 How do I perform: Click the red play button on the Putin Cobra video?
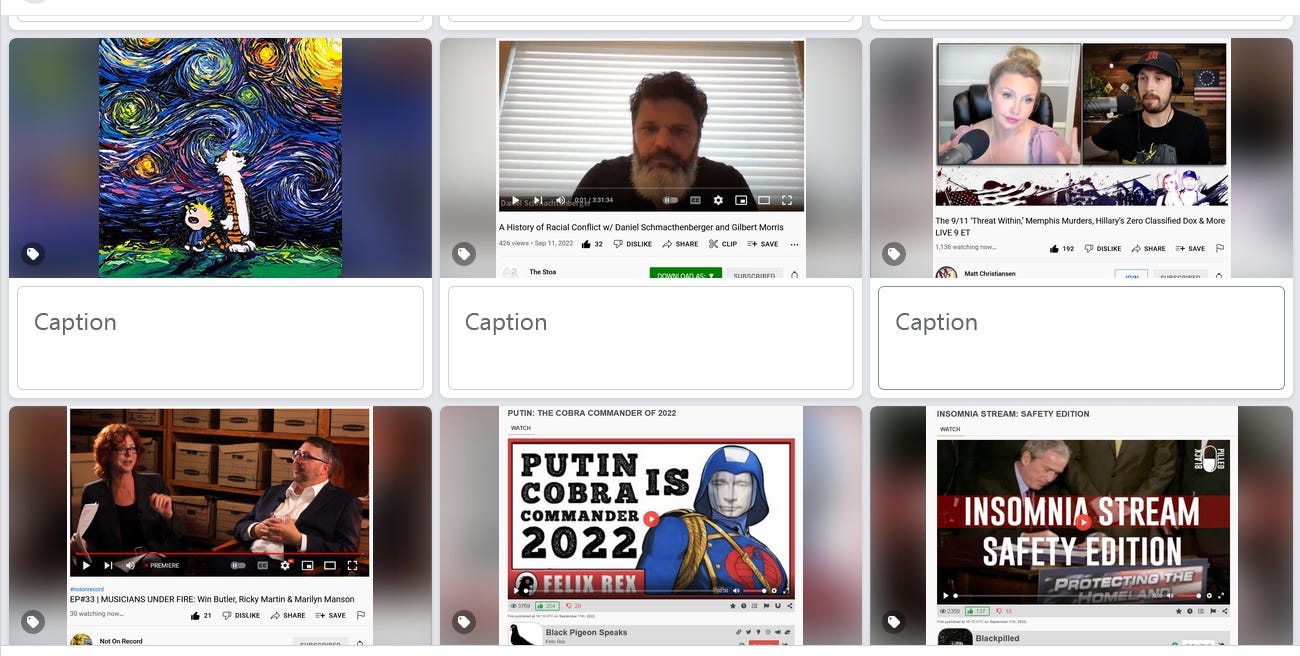[651, 519]
